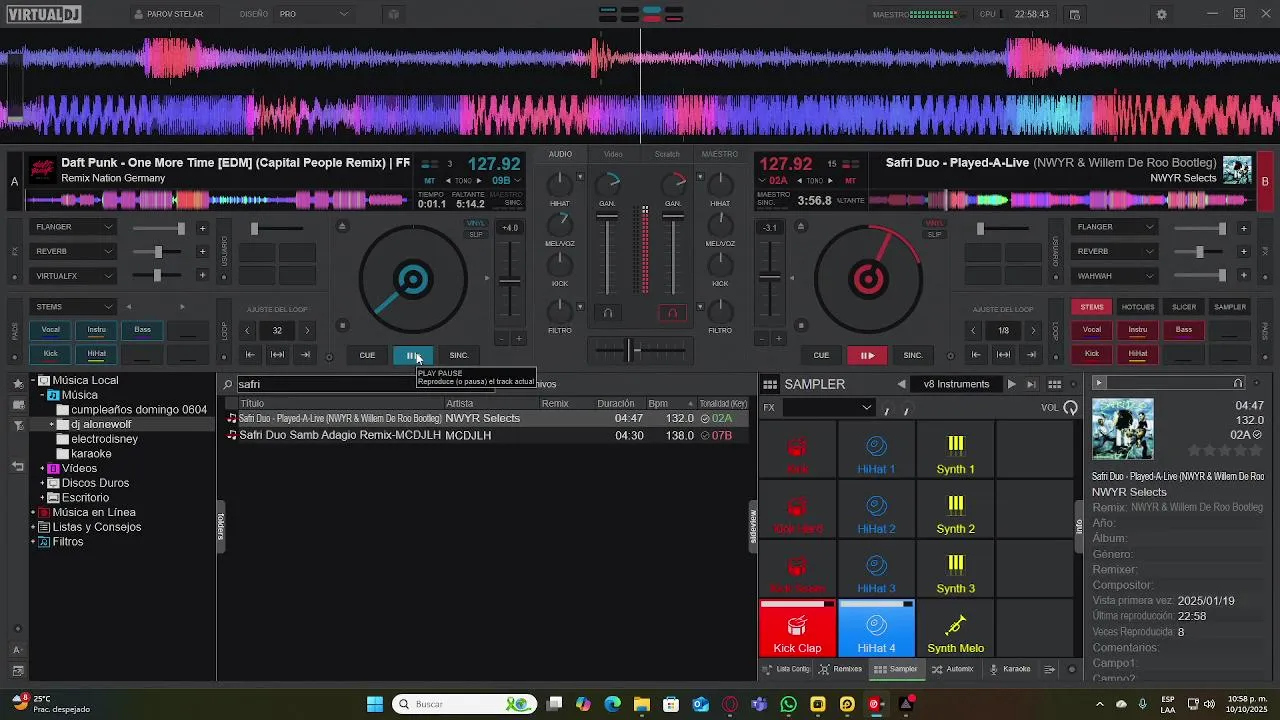Viewport: 1280px width, 720px height.
Task: Eject the track from deck A
Action: coord(342,226)
